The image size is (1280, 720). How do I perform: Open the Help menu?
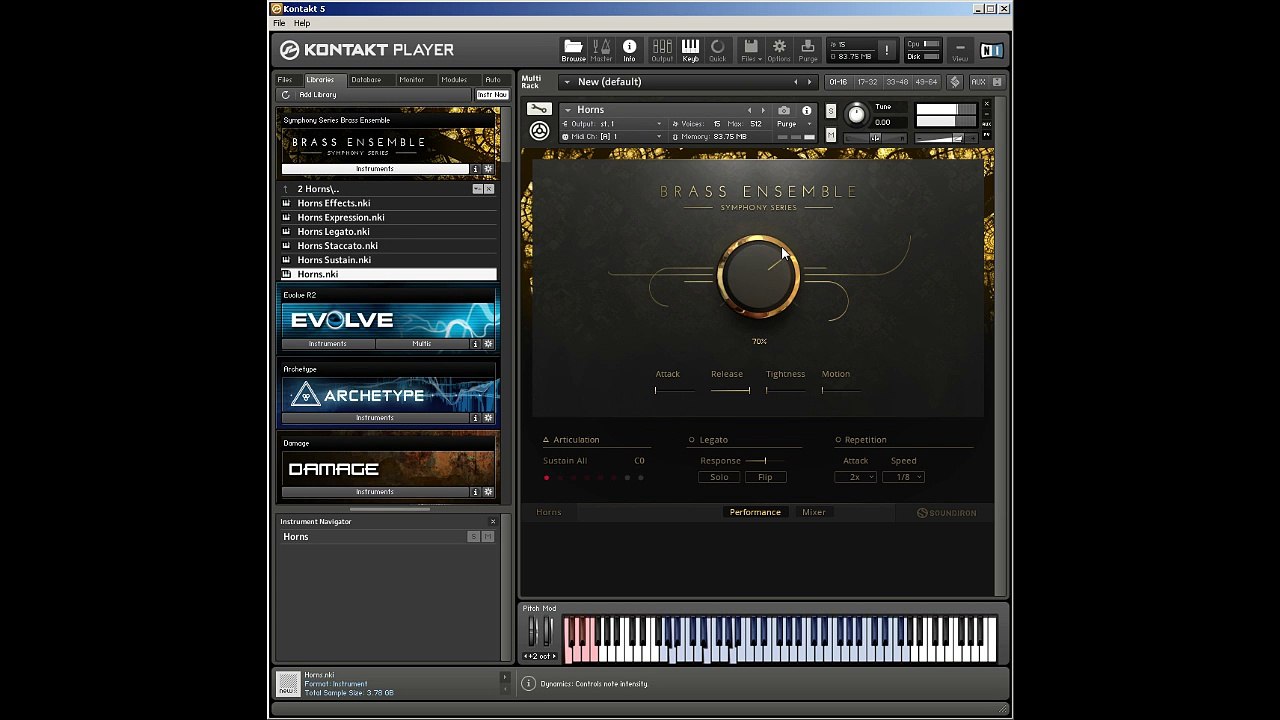302,23
